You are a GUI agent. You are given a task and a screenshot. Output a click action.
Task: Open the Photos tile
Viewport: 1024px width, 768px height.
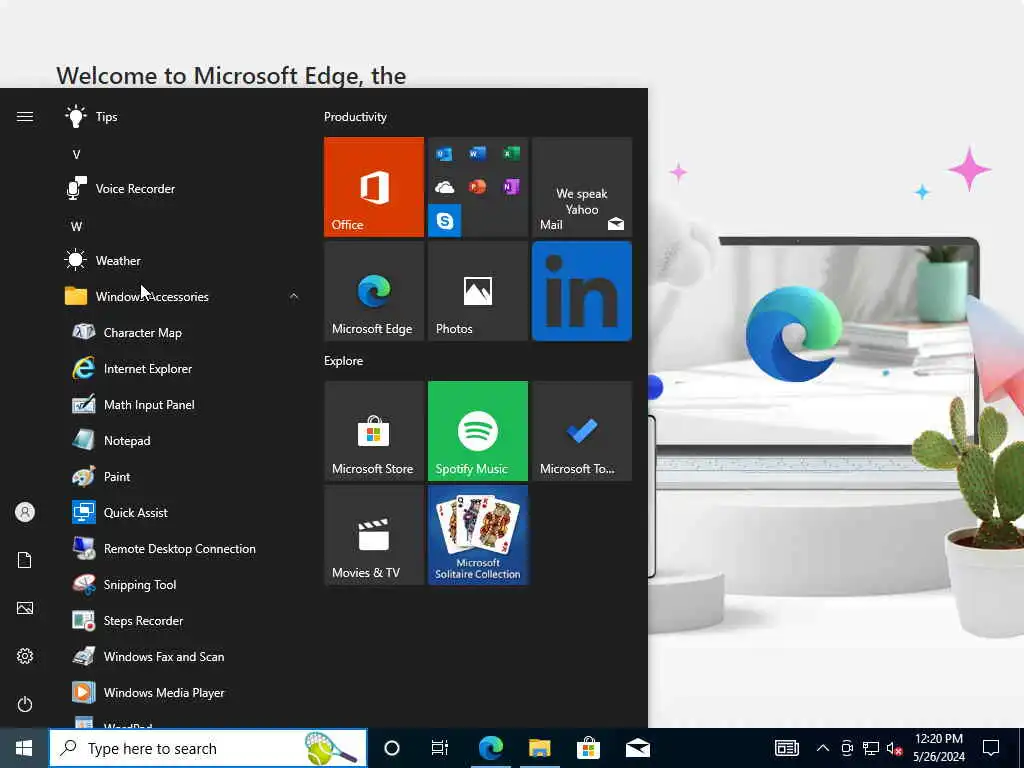click(x=477, y=291)
